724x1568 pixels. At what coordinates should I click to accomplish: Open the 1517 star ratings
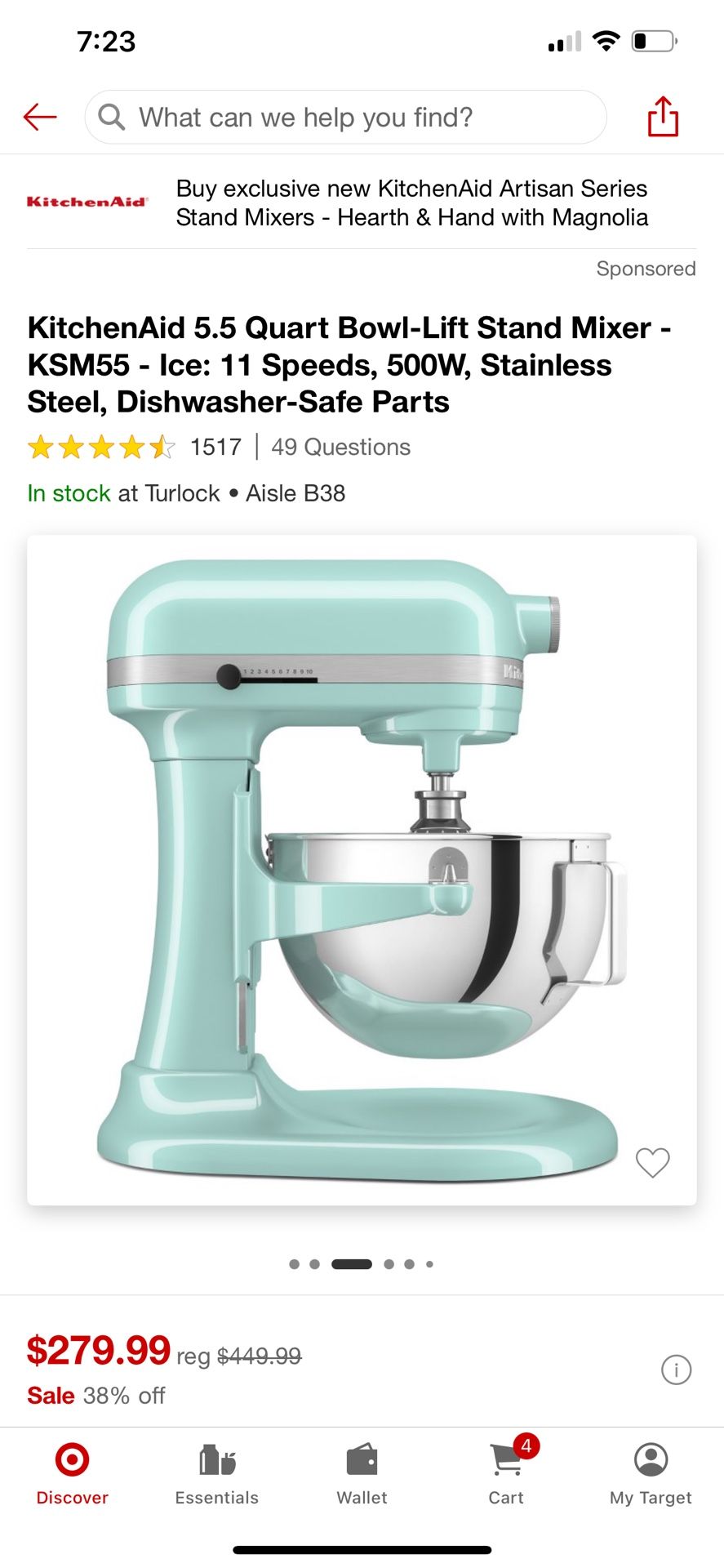tap(135, 448)
